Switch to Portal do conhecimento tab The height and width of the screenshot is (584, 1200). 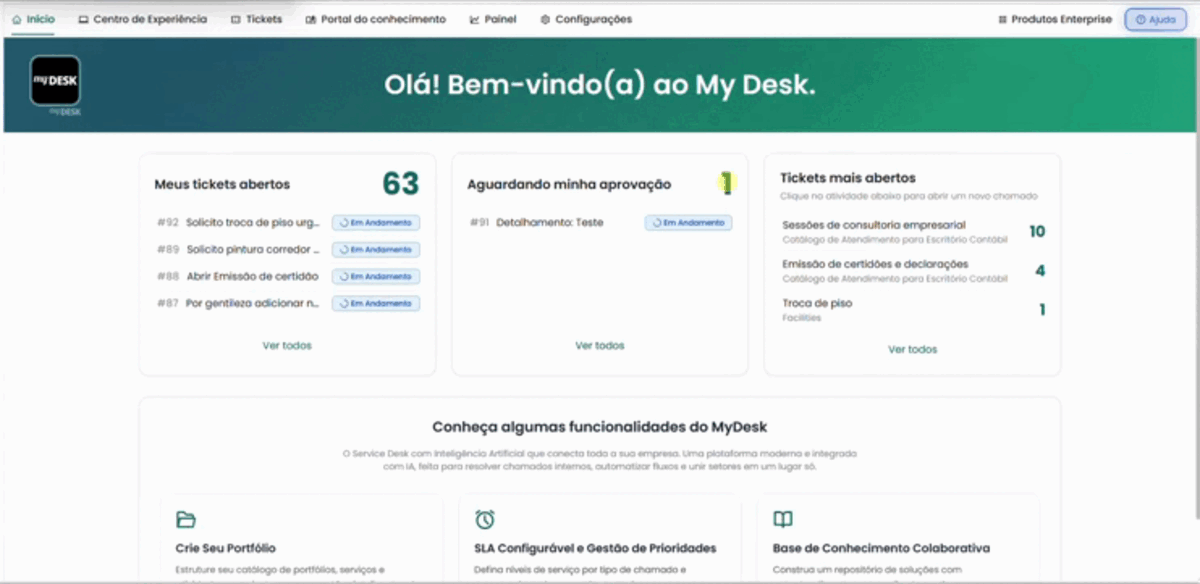[376, 19]
